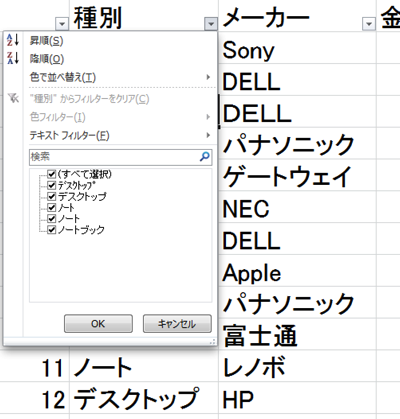Uncheck the half-width ﾉｰﾄ checkbox

tap(51, 207)
